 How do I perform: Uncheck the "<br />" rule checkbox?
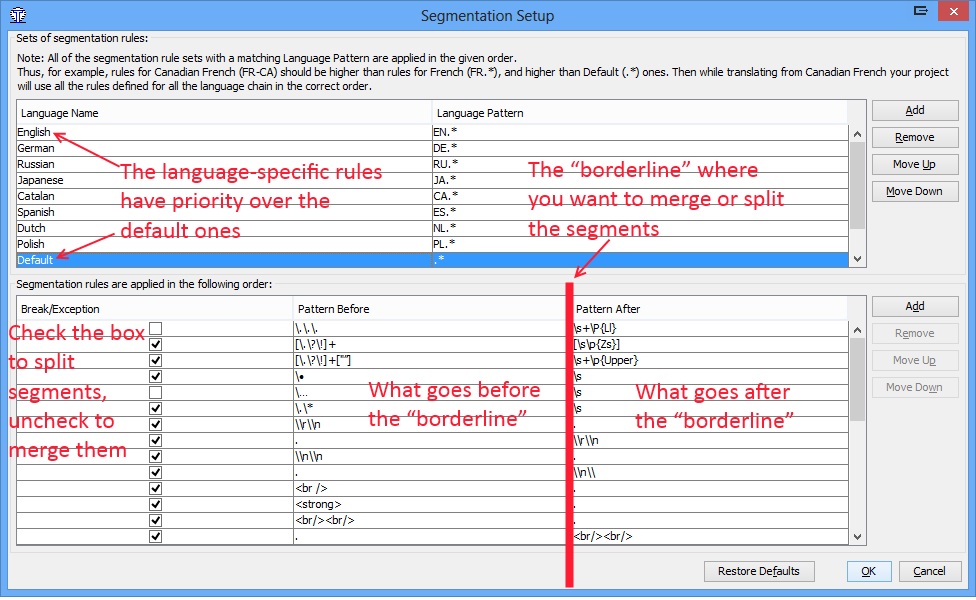click(x=155, y=488)
